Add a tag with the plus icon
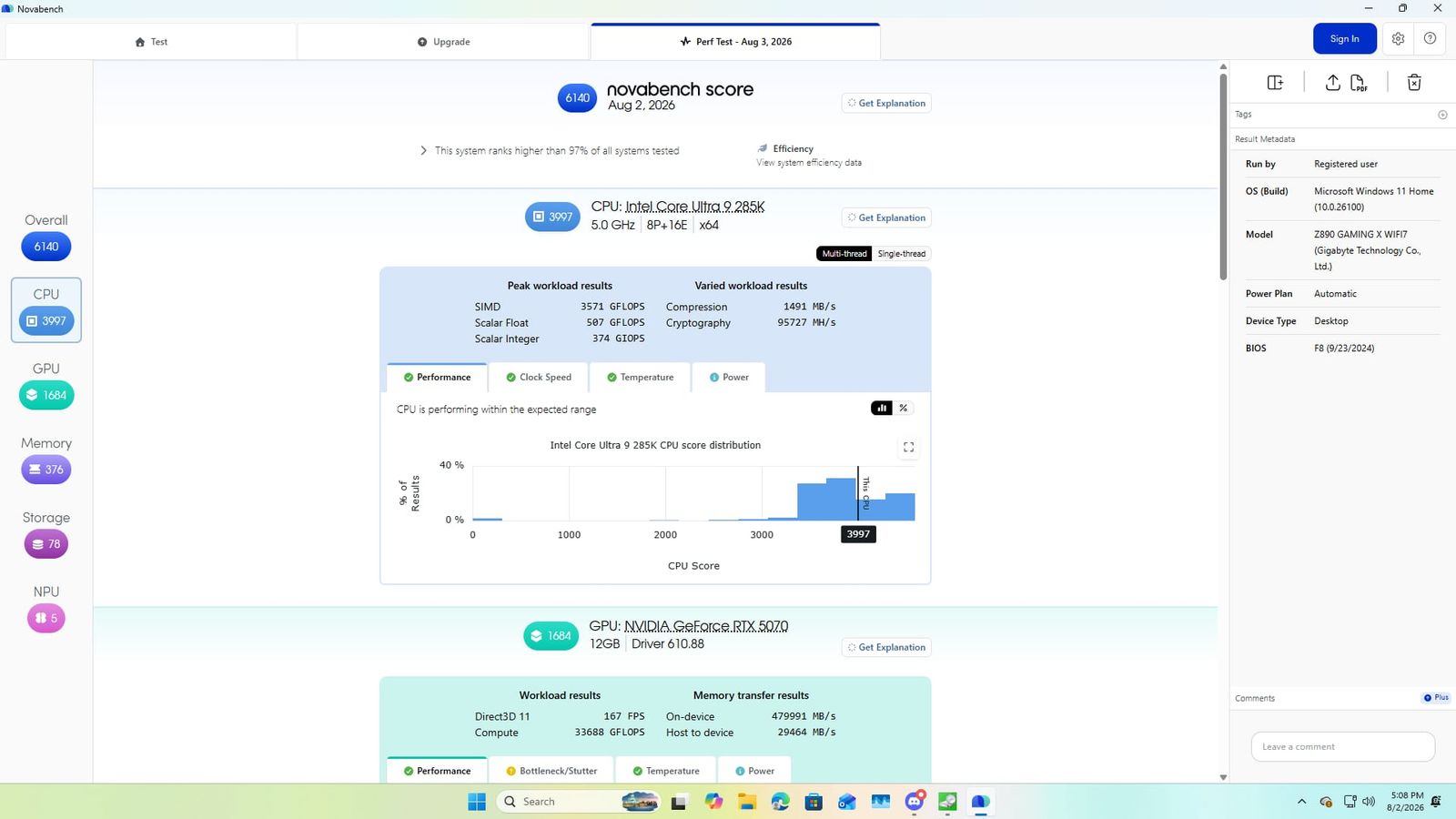 coord(1442,115)
